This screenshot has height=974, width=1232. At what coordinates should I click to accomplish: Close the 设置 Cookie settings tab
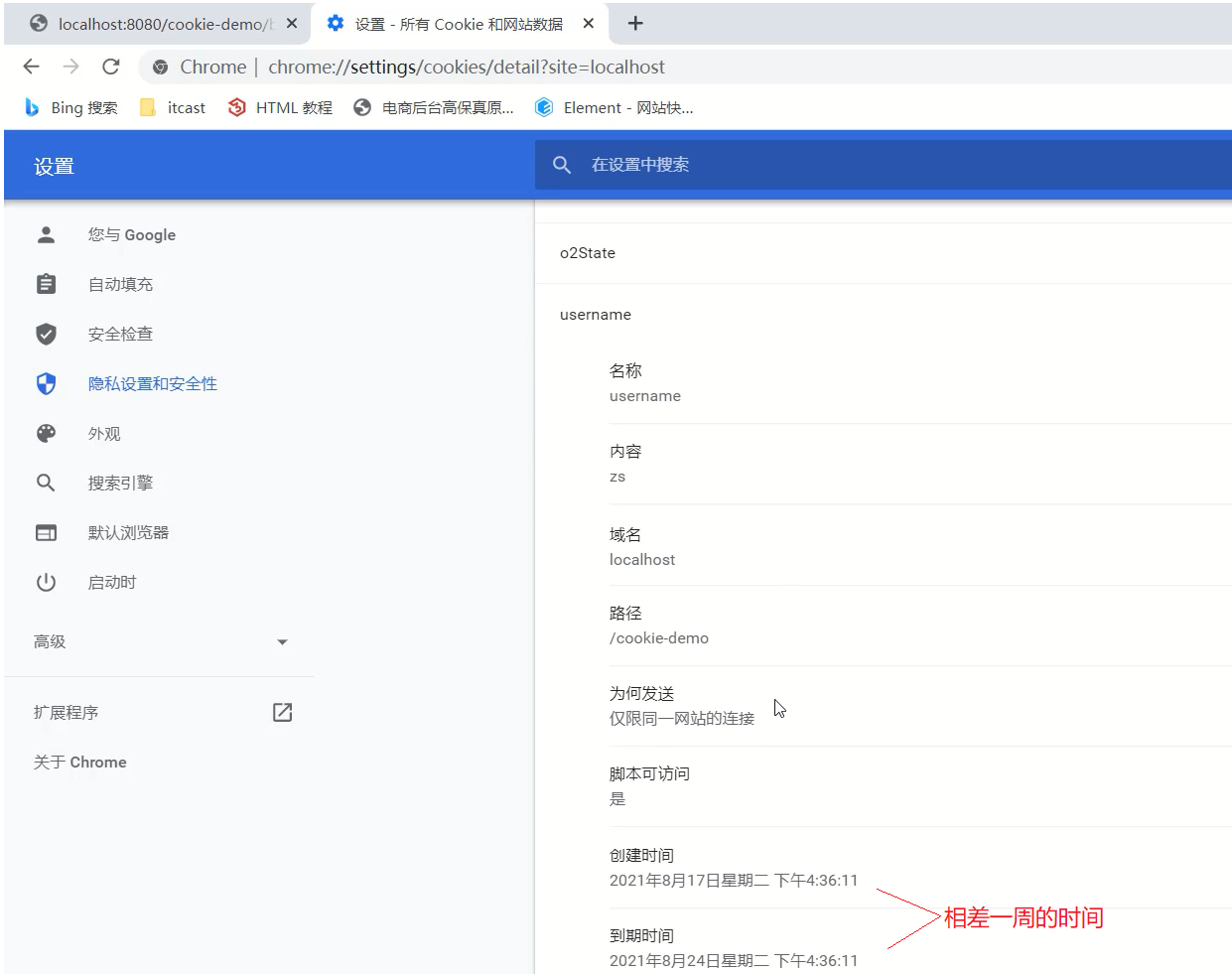click(x=589, y=23)
